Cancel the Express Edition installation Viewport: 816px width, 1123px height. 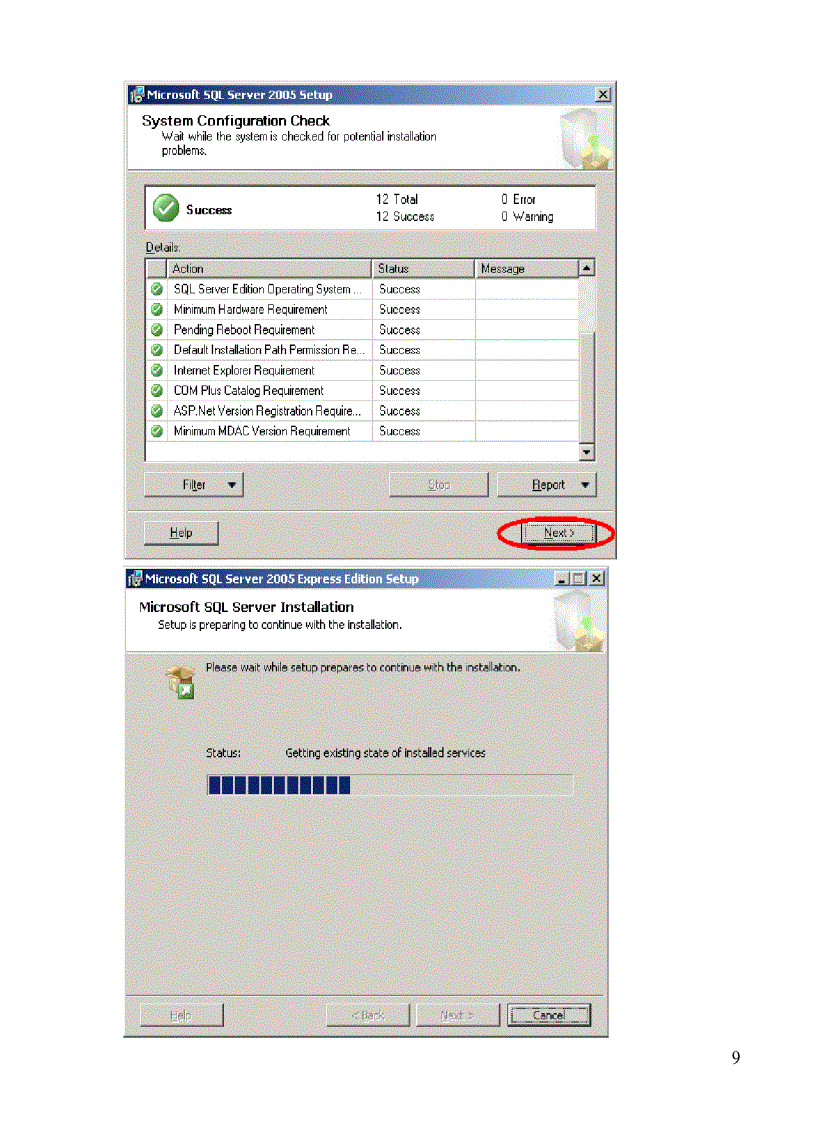549,1014
